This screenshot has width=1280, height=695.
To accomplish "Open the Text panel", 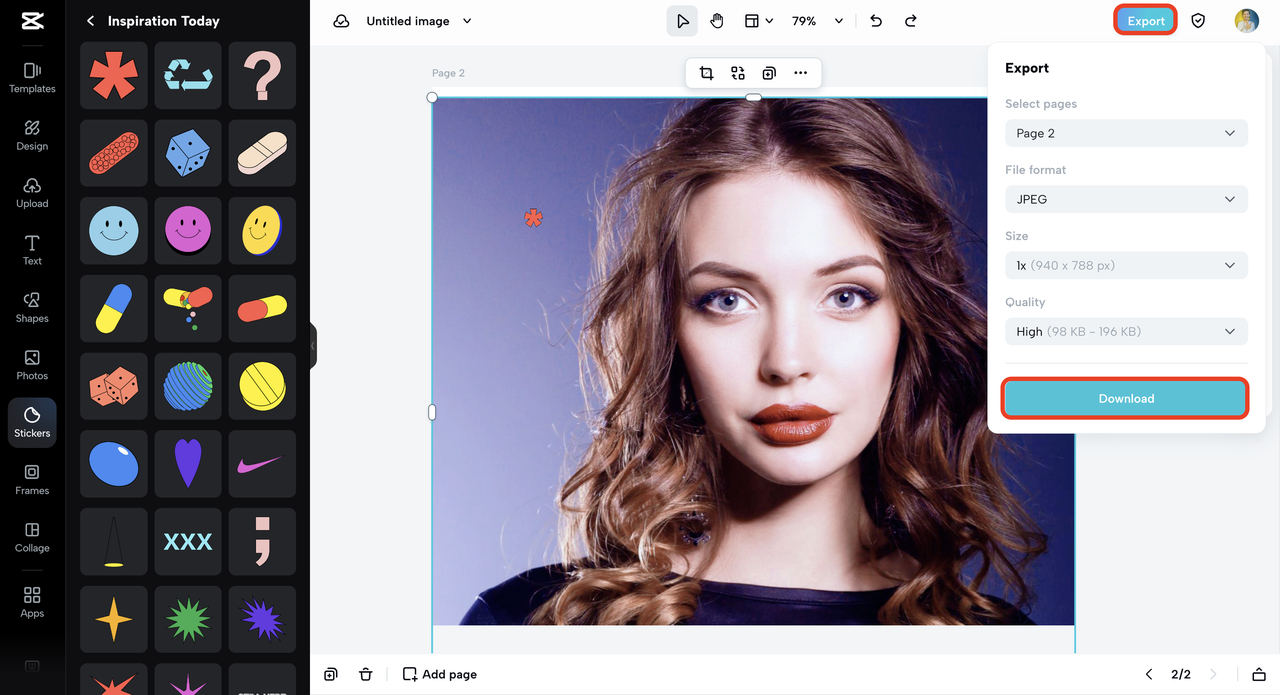I will coord(32,250).
